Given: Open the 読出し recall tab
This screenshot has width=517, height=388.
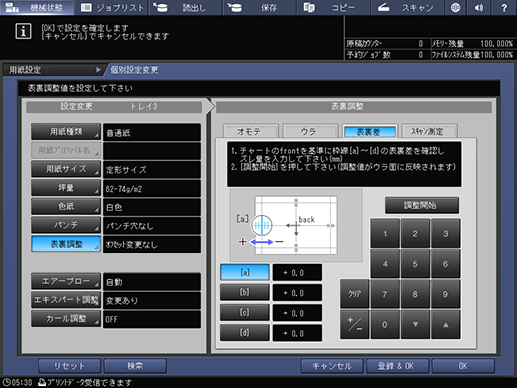Looking at the screenshot, I should [185, 7].
